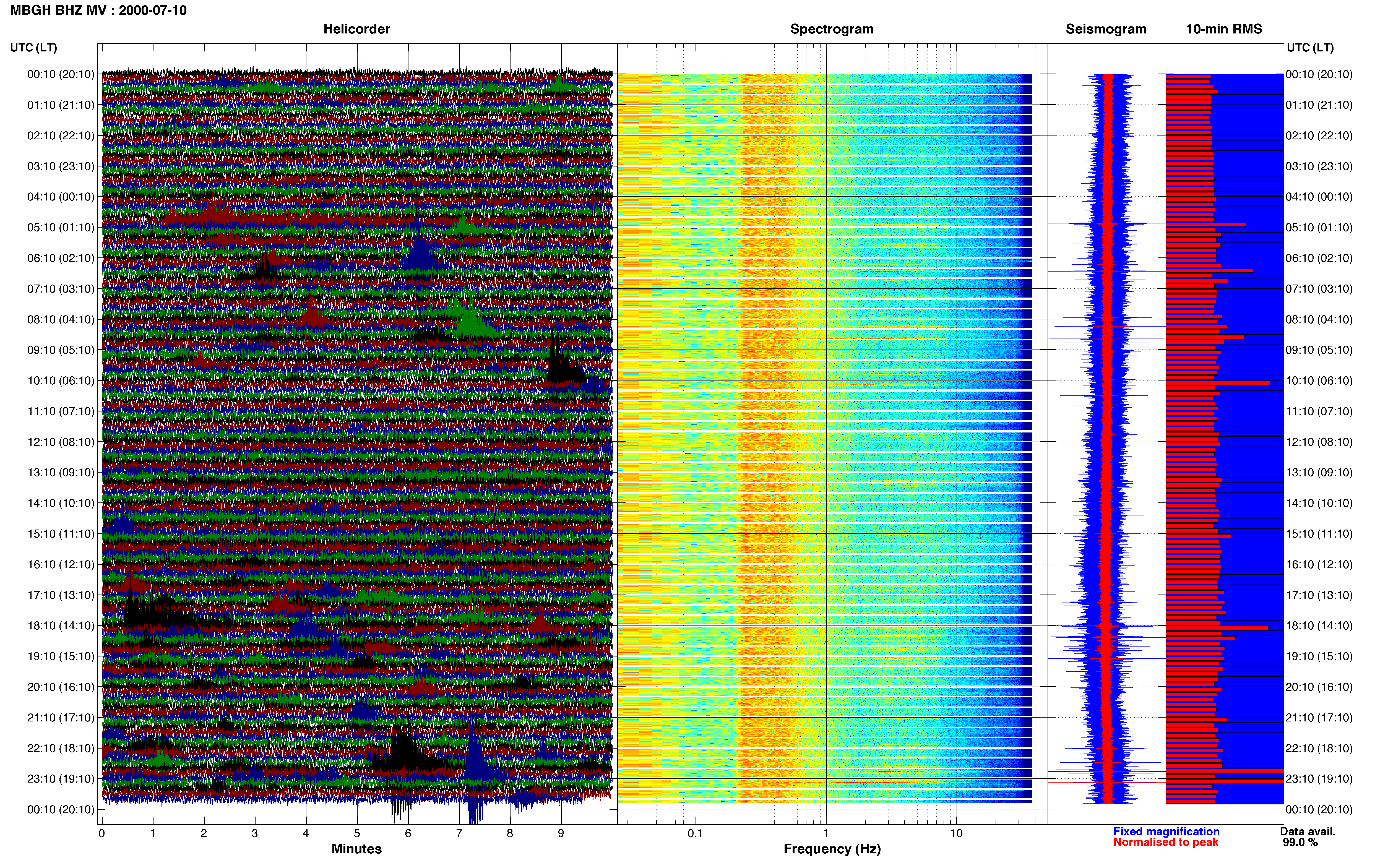
Task: Click the "Fixed magnification" legend text
Action: 1166,831
